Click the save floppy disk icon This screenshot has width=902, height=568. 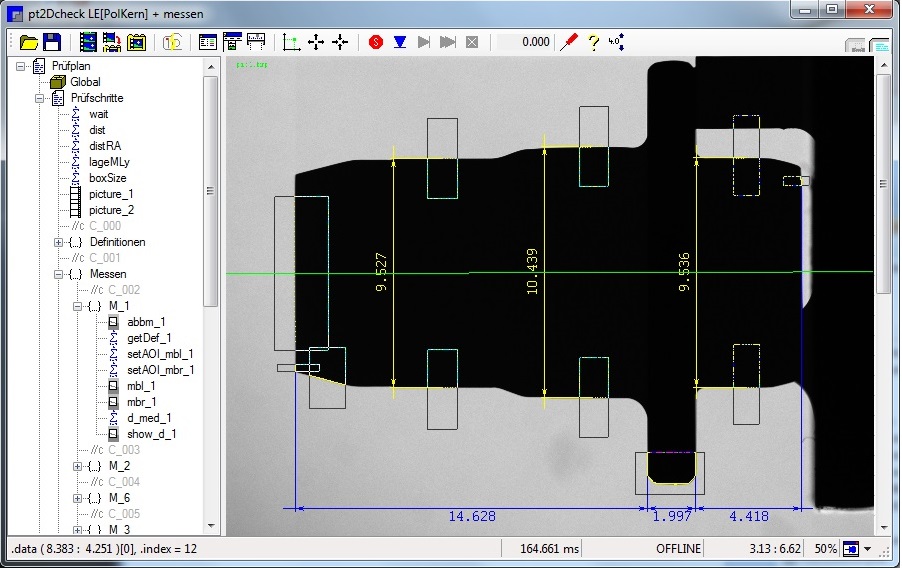point(52,42)
